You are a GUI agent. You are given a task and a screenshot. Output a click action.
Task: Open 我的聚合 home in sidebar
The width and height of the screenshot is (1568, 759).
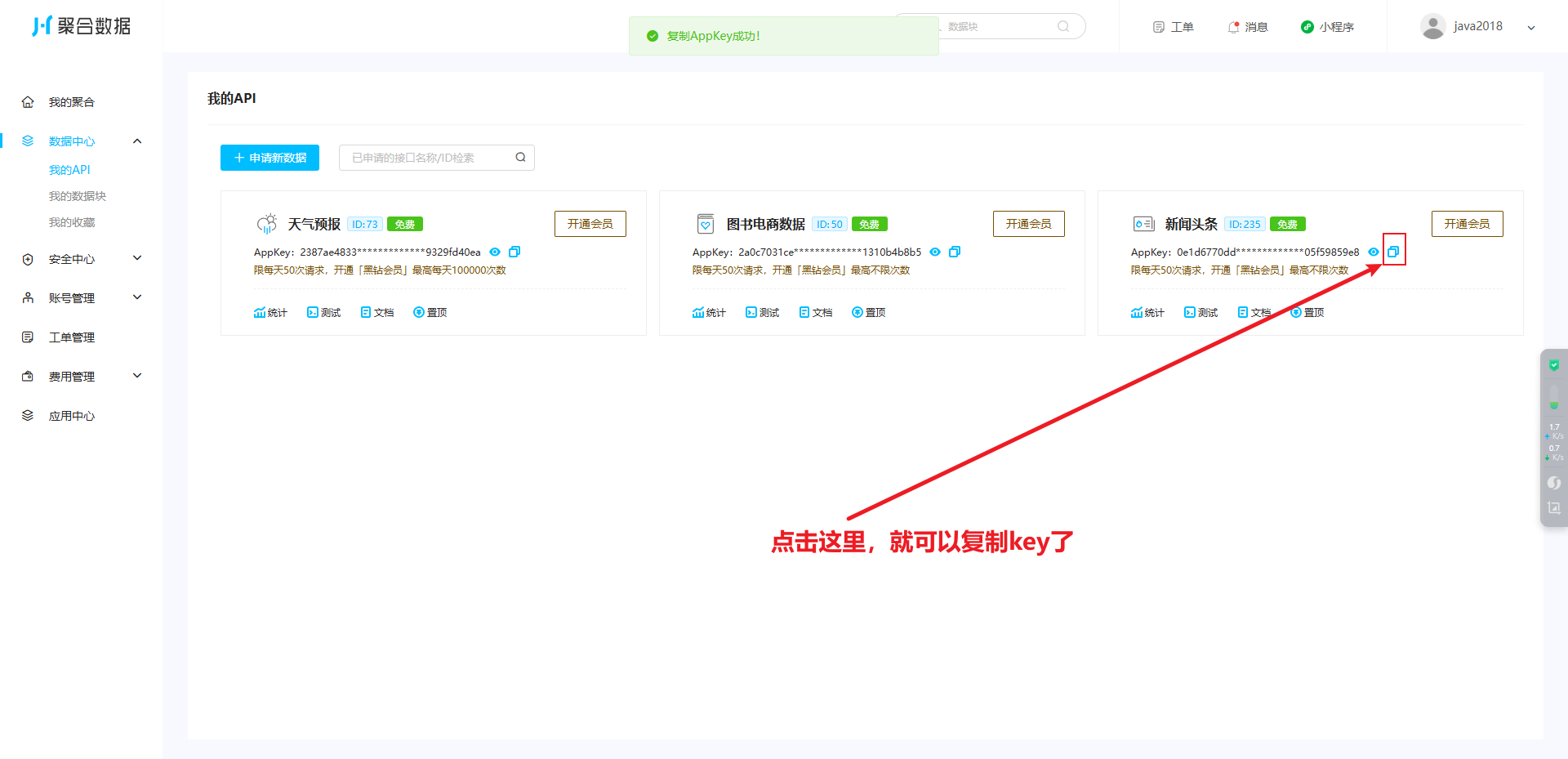tap(71, 102)
